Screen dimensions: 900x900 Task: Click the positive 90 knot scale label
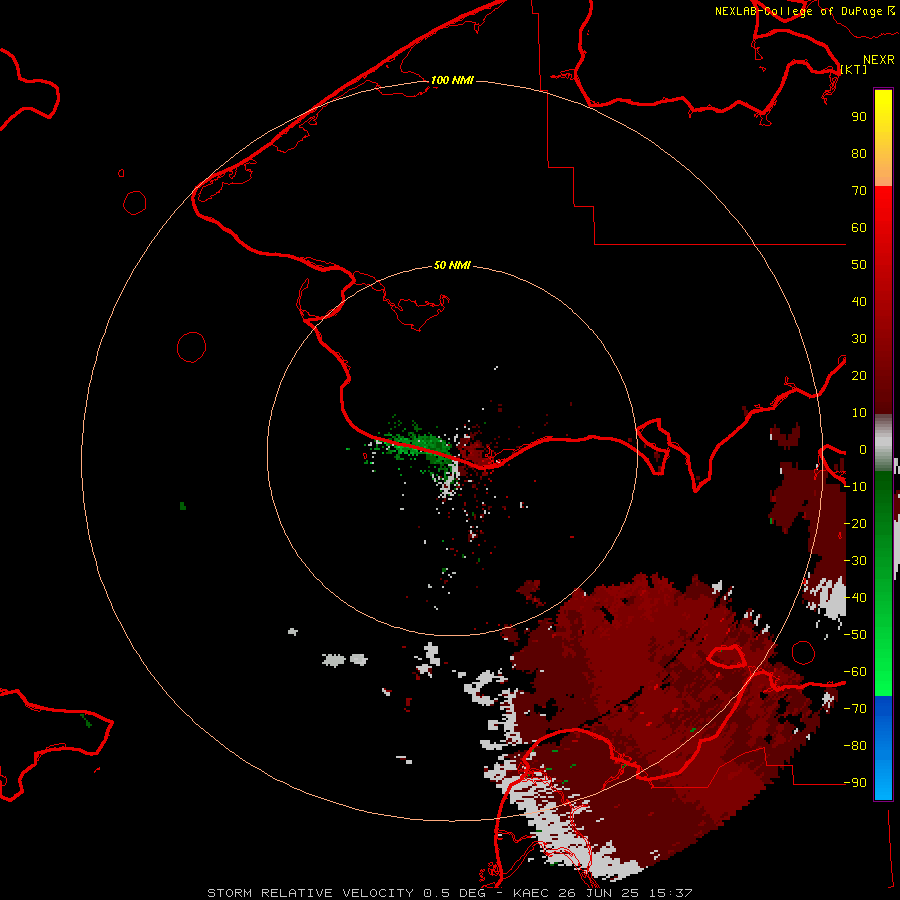click(859, 117)
